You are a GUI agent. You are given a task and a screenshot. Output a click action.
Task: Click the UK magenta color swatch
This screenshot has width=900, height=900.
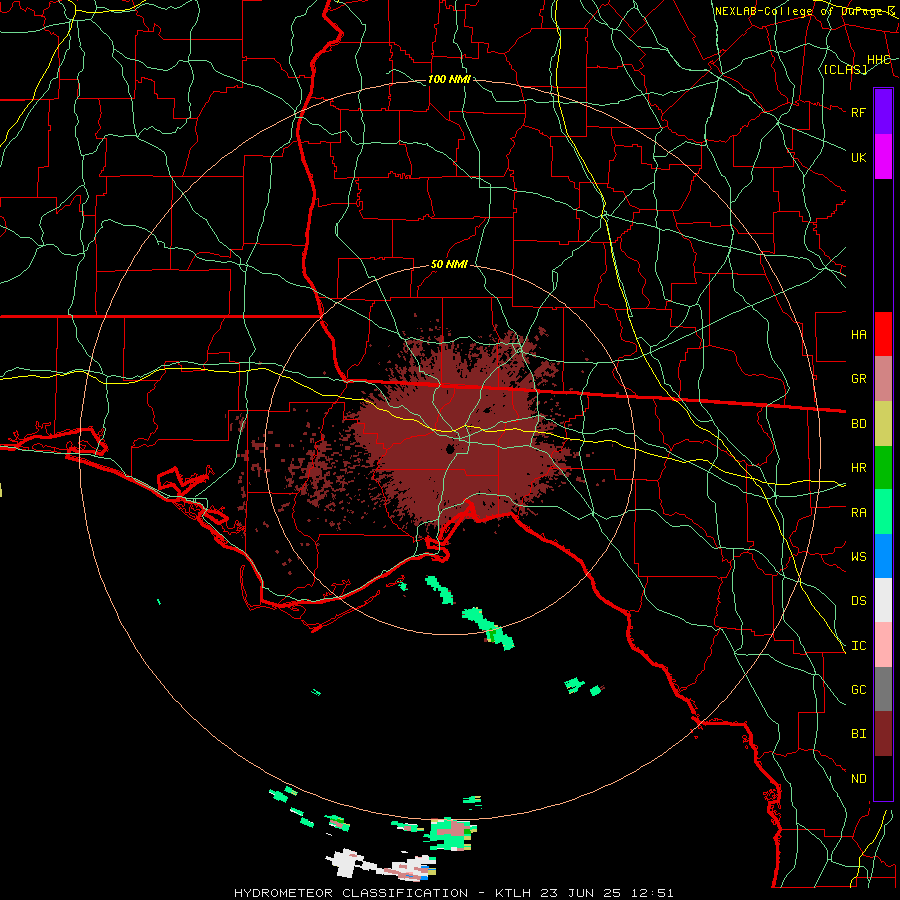coord(883,157)
